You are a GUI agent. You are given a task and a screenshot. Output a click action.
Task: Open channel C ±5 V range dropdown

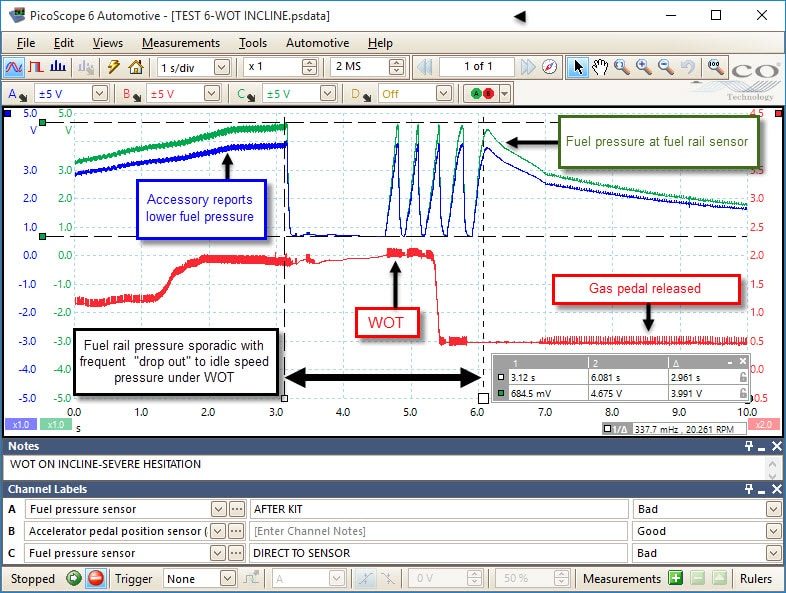[327, 93]
